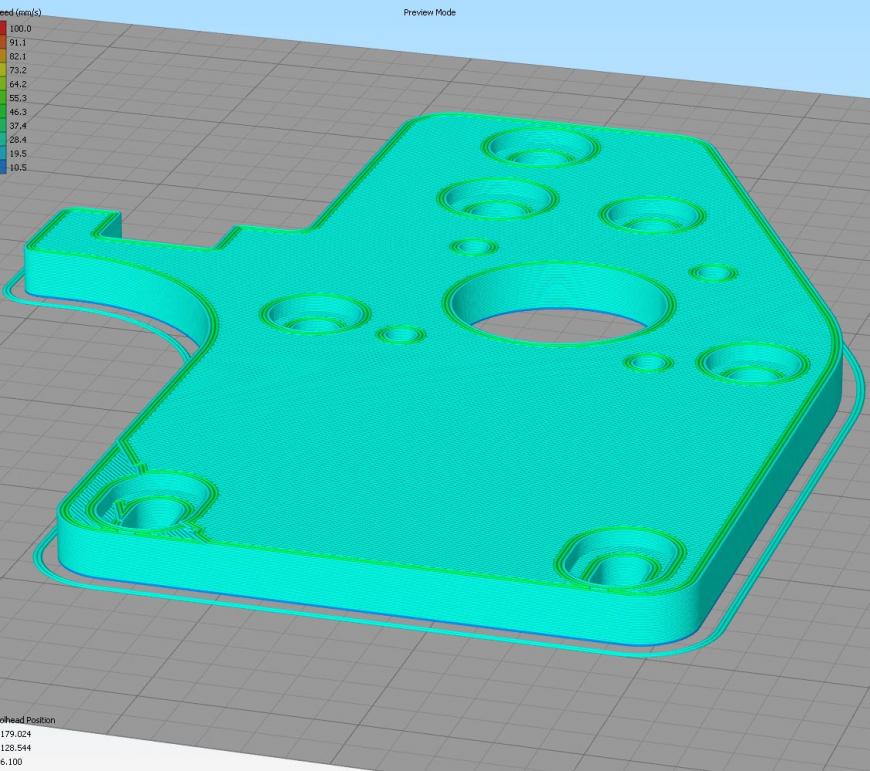This screenshot has height=771, width=870.
Task: Click the Preview Mode label at the top
Action: [x=429, y=12]
